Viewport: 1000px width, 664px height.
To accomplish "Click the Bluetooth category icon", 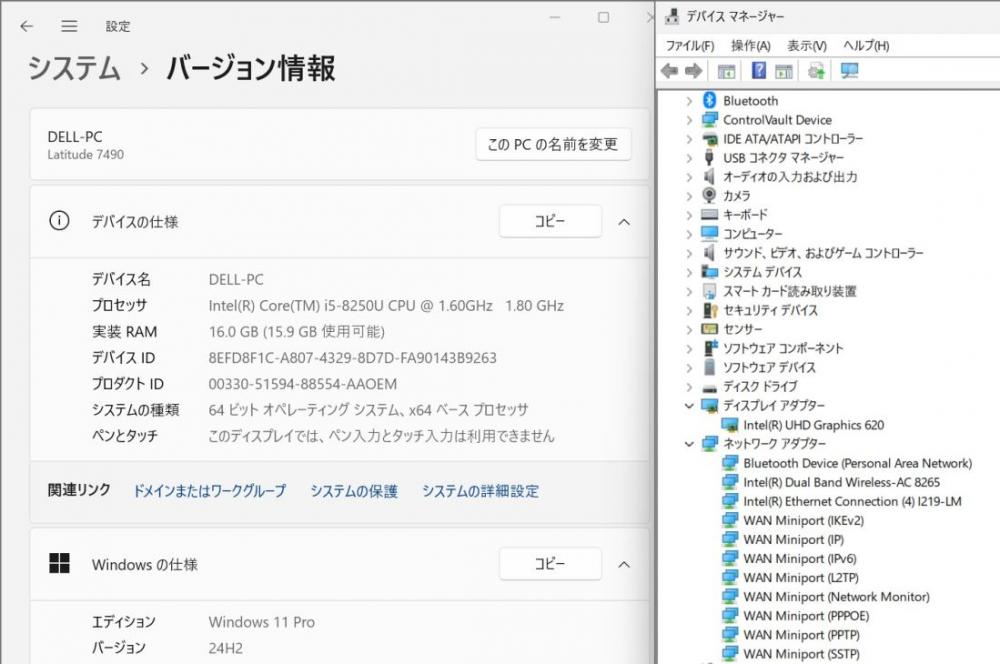I will (709, 100).
